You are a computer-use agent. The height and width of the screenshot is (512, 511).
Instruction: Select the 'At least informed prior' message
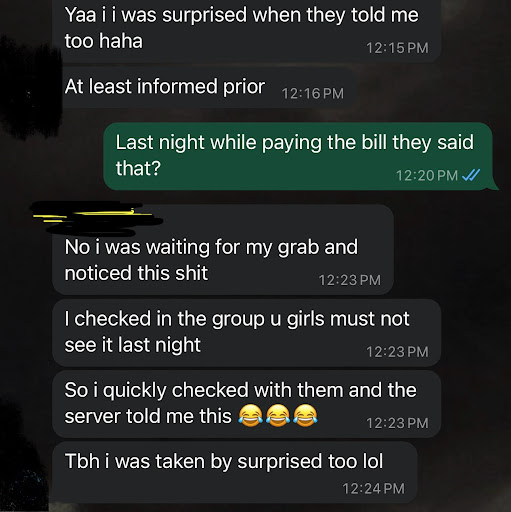pos(208,87)
